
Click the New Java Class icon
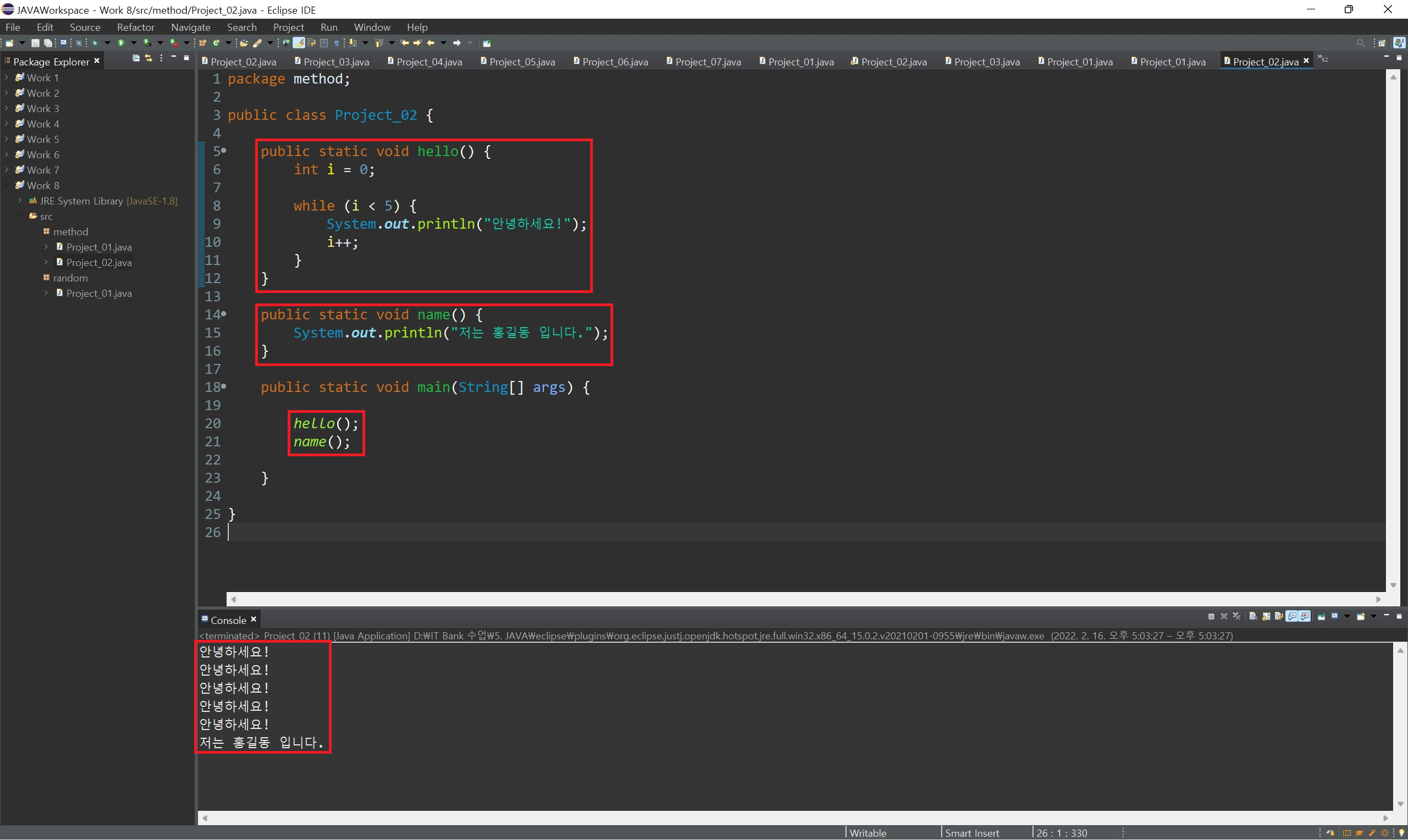coord(216,43)
